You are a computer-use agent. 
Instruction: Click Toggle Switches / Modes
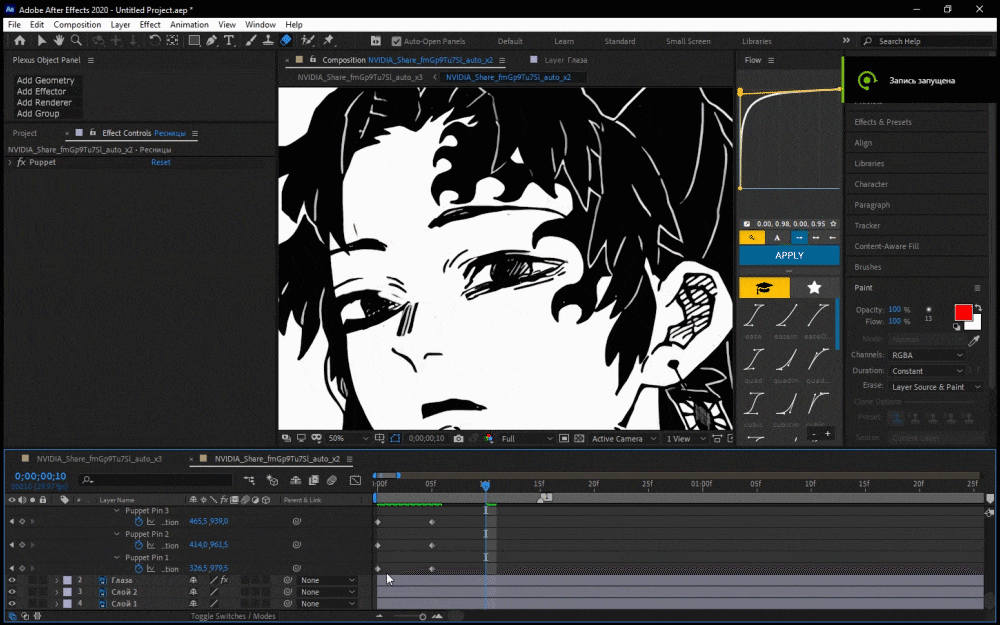(x=233, y=616)
